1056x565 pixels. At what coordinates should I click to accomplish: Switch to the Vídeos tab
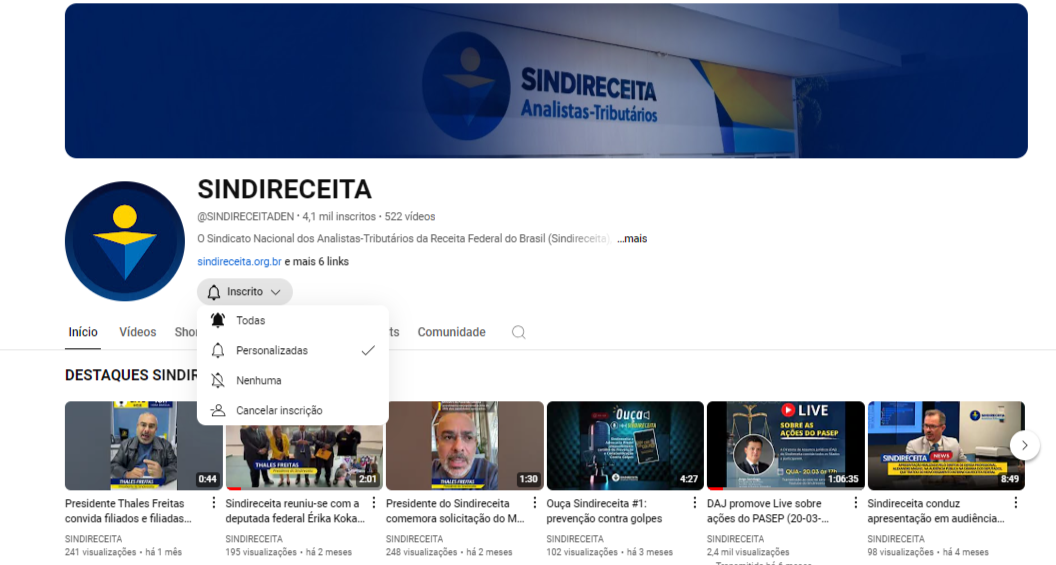(138, 332)
